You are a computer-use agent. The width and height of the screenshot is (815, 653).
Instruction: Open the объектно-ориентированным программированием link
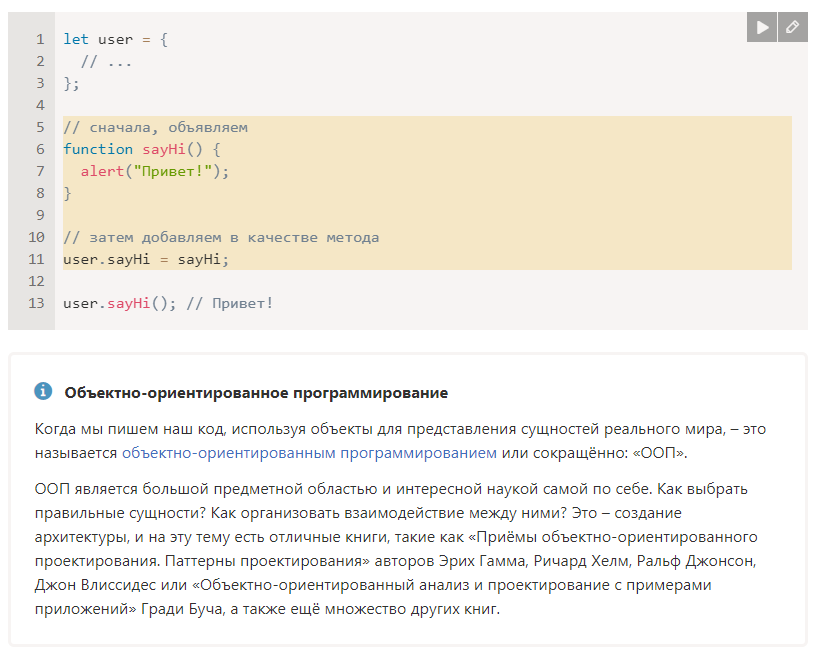[x=309, y=453]
